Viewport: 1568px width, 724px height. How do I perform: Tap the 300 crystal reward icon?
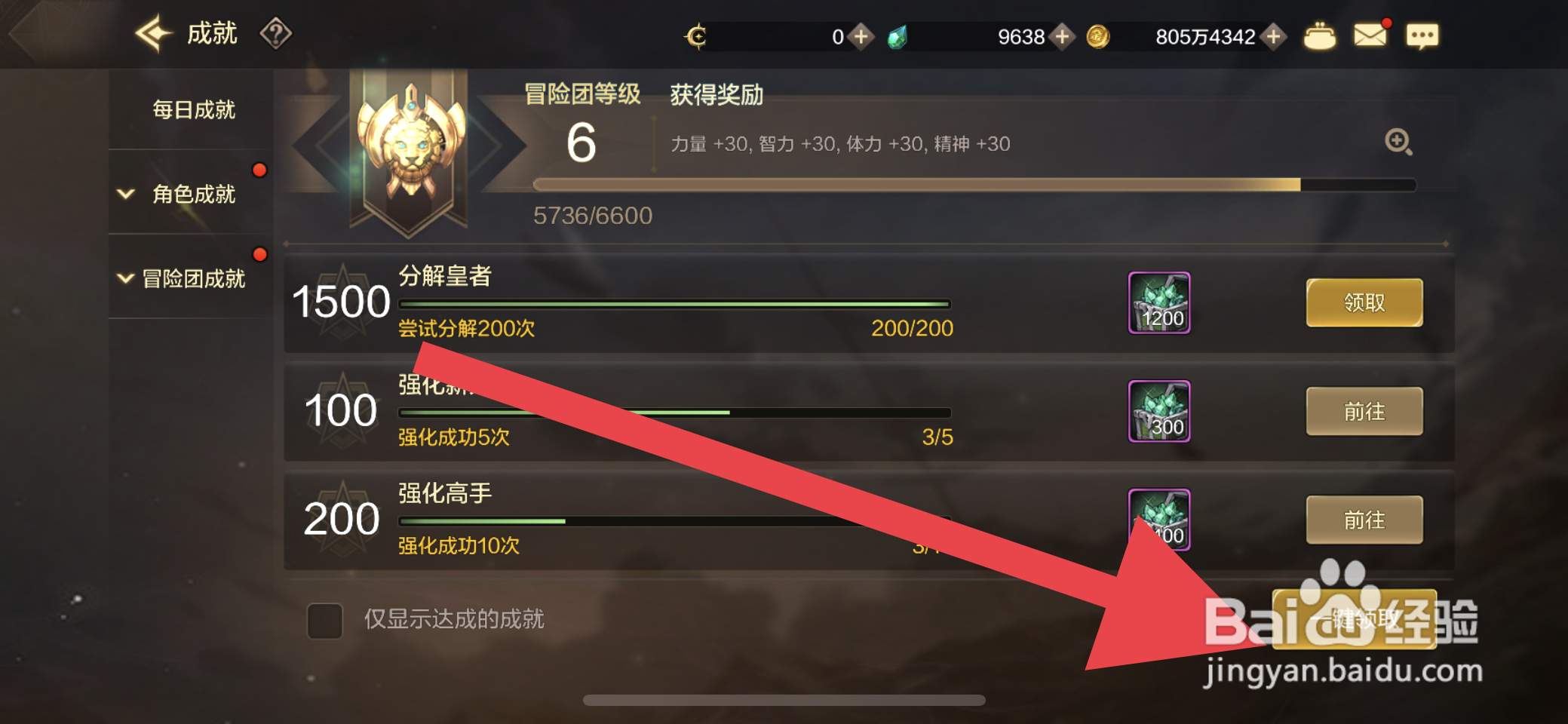1158,411
